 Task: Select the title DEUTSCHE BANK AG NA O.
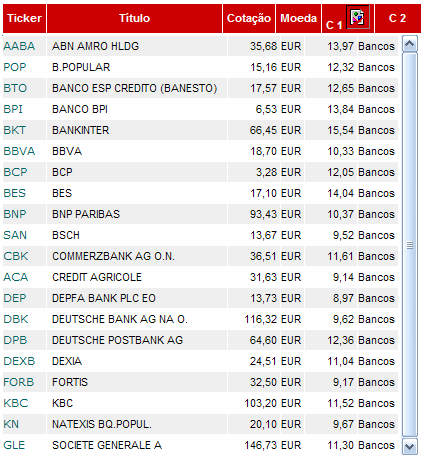click(x=120, y=319)
